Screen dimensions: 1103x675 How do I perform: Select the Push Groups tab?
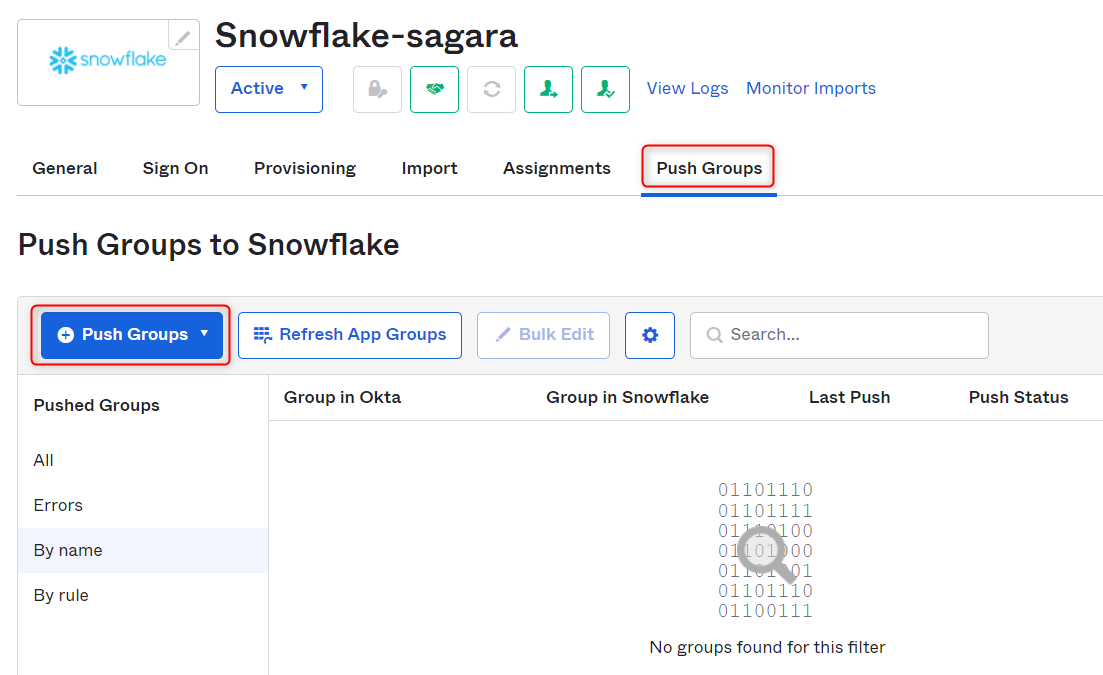pos(709,169)
